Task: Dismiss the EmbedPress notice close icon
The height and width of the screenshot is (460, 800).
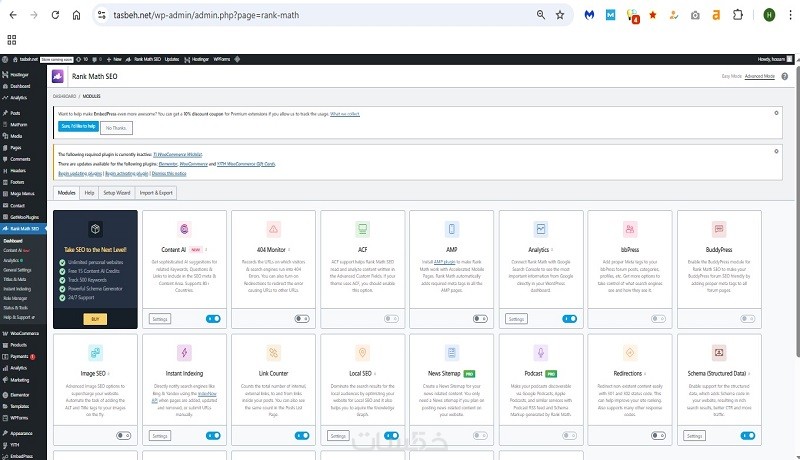Action: [777, 113]
